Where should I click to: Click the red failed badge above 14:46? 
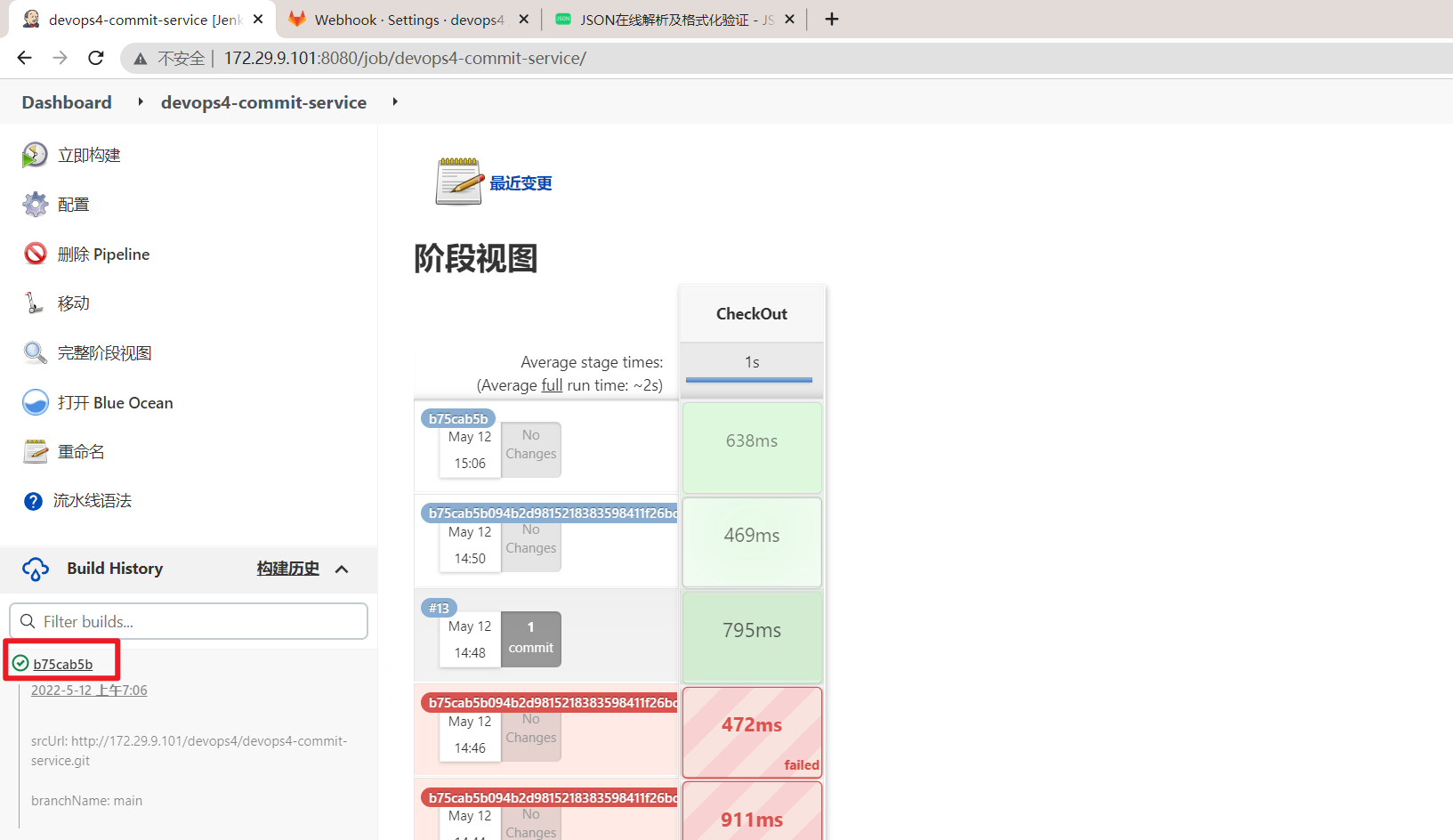pos(549,702)
